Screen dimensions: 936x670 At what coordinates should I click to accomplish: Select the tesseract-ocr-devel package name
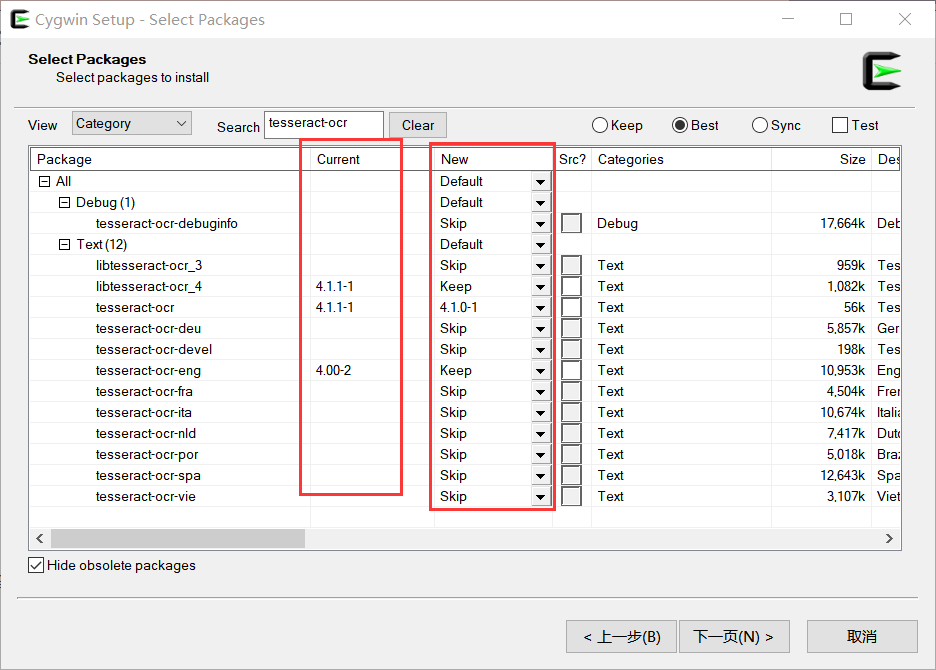(x=154, y=349)
